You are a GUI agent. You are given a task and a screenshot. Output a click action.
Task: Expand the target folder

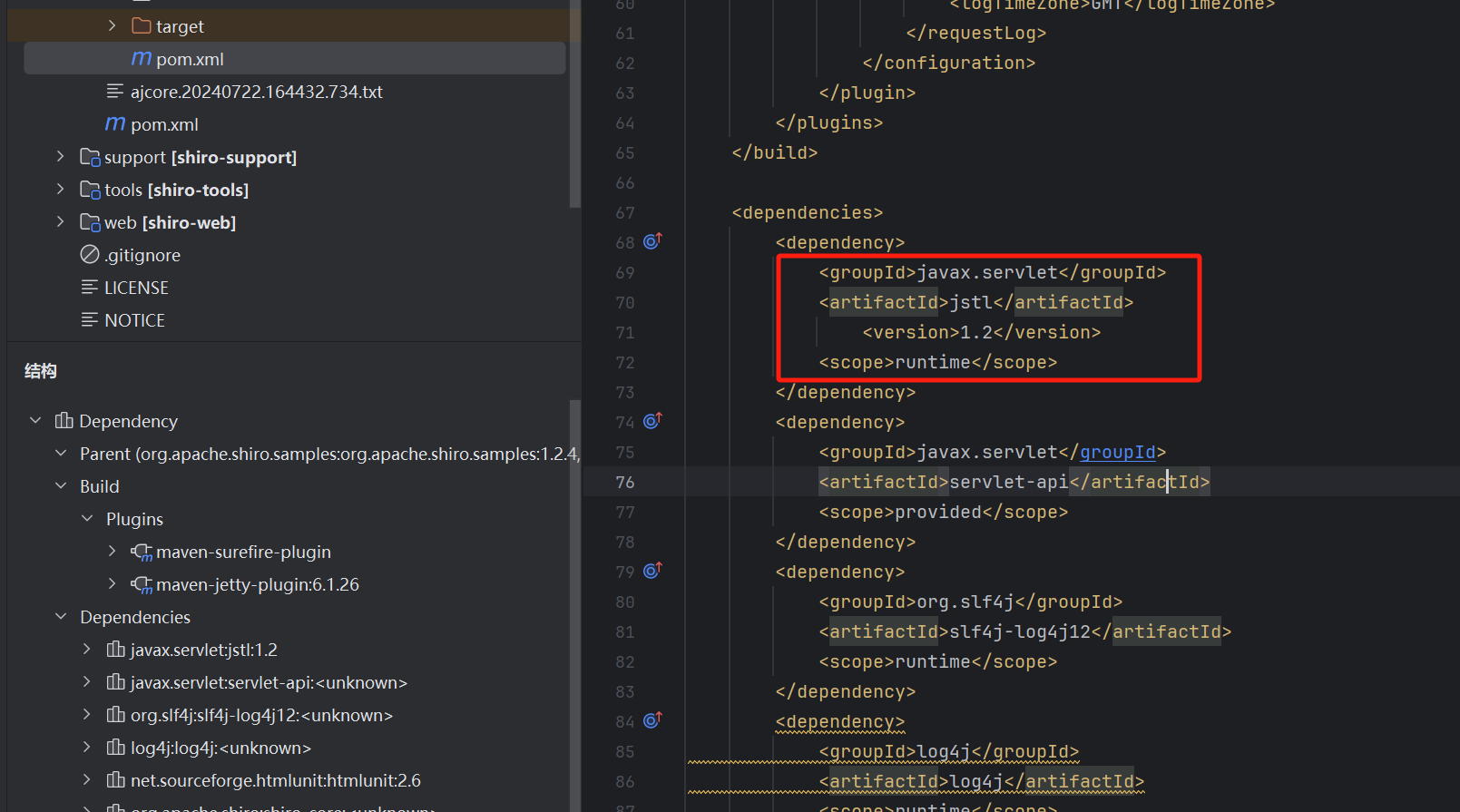(113, 26)
